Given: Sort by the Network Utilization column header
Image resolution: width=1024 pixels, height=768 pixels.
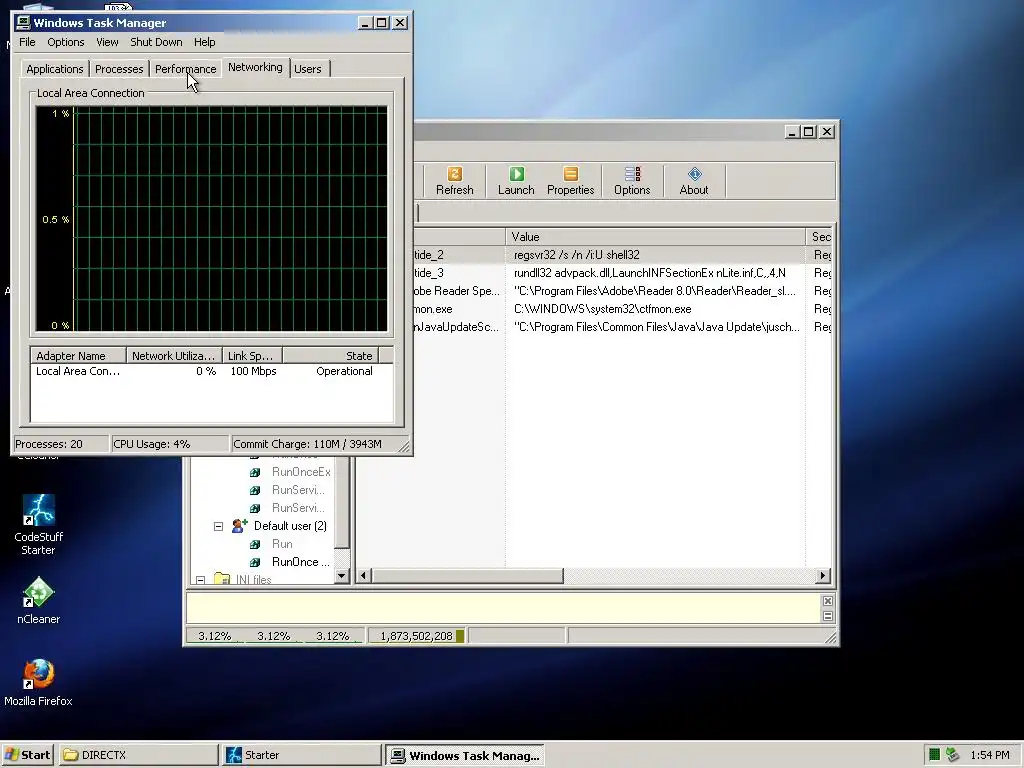Looking at the screenshot, I should point(174,356).
